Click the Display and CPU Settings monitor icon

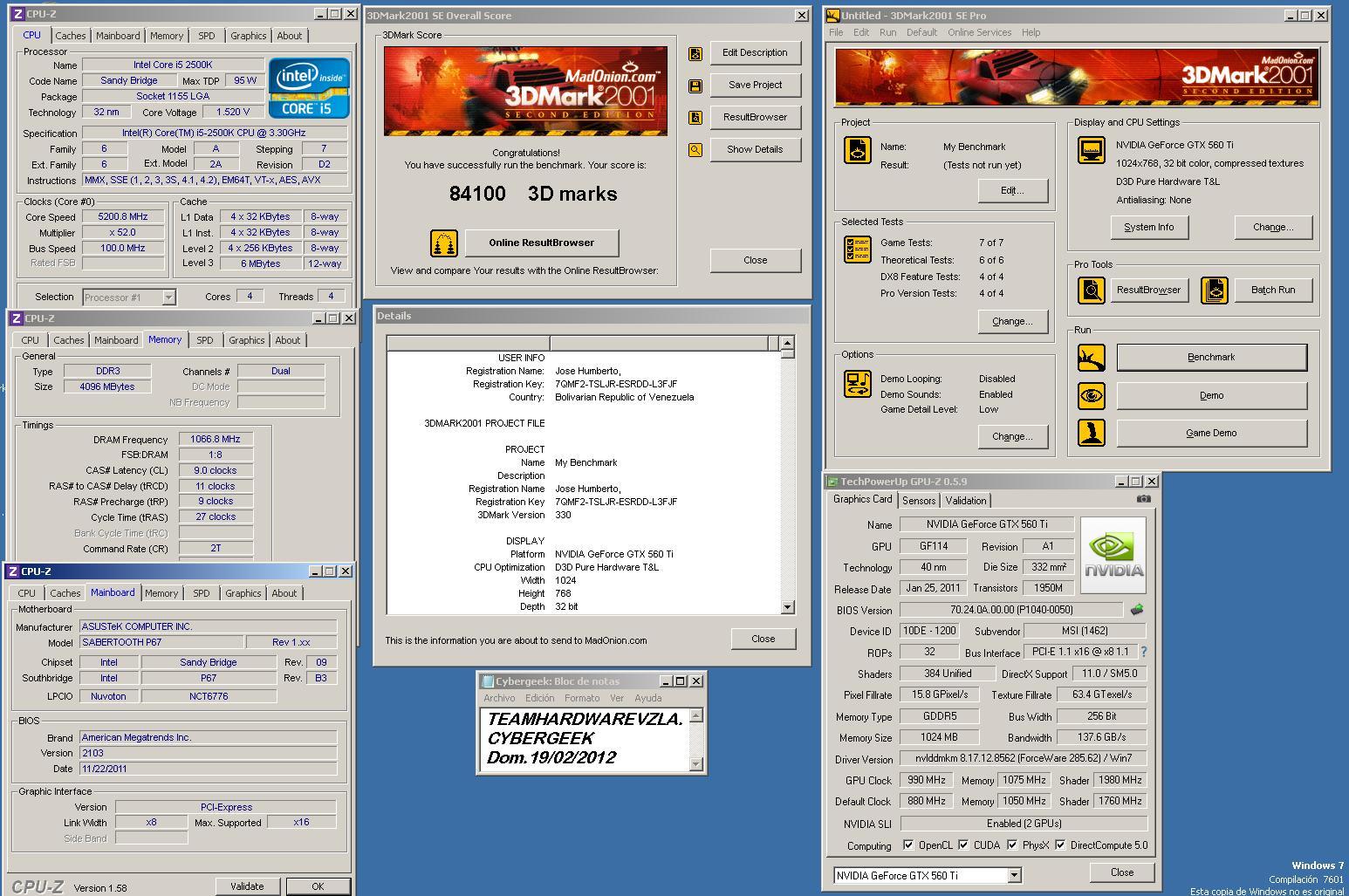[x=1091, y=150]
